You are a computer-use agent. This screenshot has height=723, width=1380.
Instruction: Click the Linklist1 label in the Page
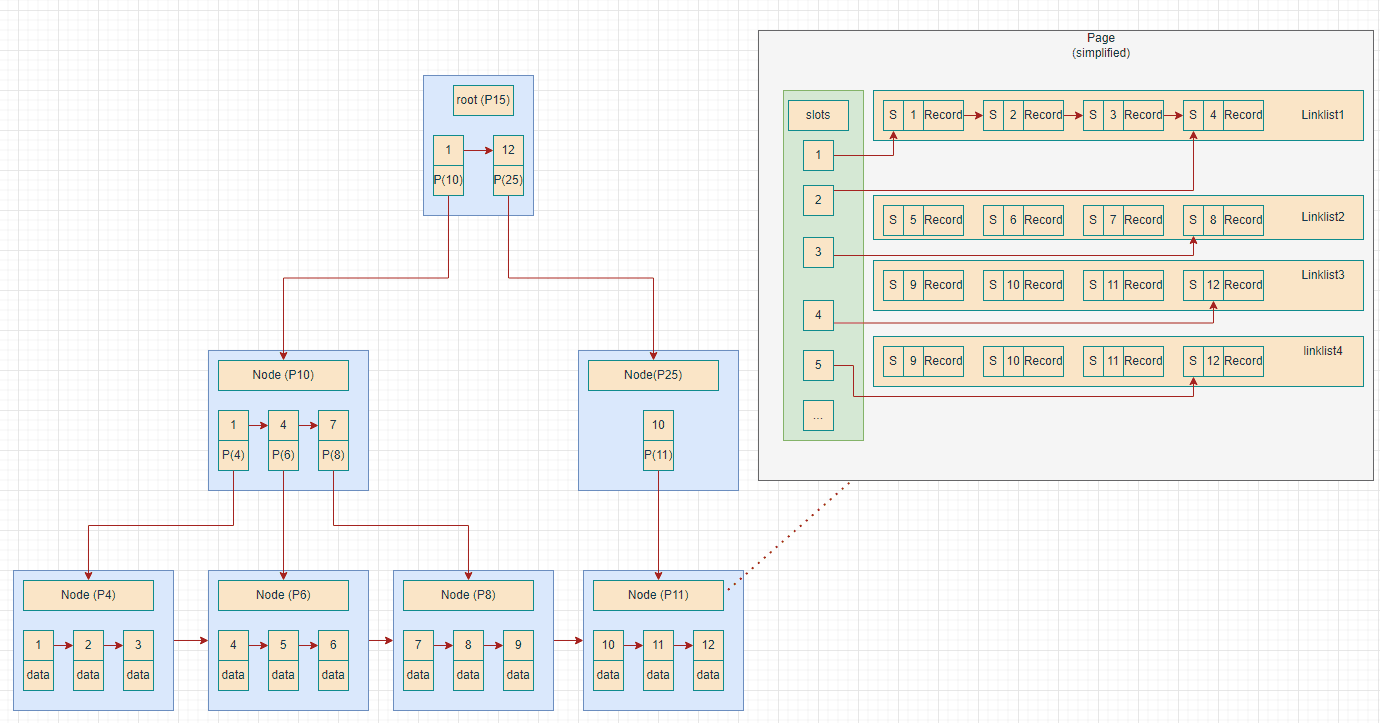pyautogui.click(x=1322, y=115)
